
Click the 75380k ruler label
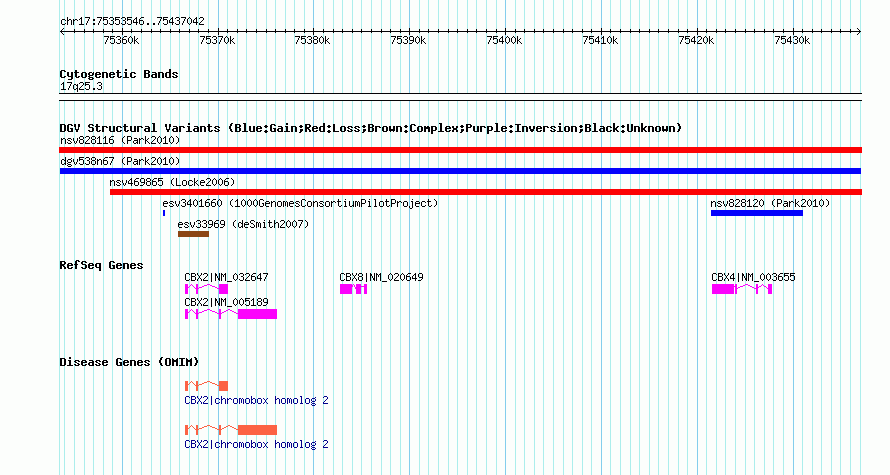pos(312,41)
